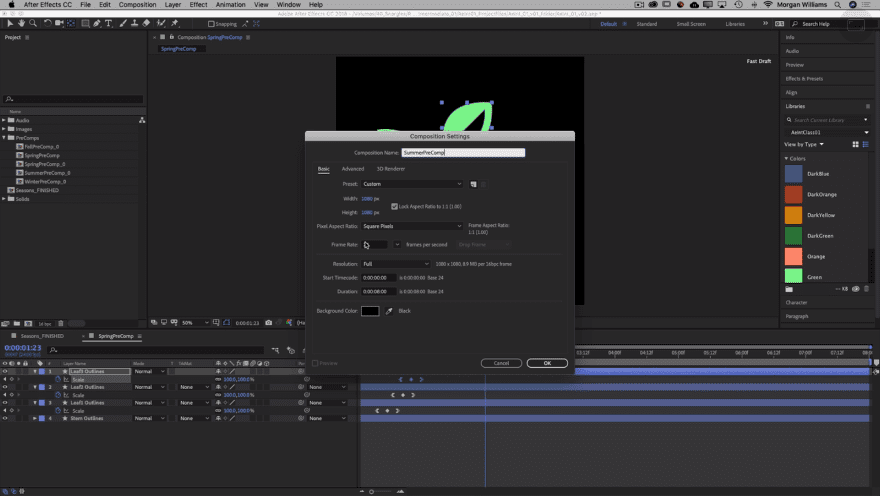Click the OK button
The width and height of the screenshot is (880, 496).
pyautogui.click(x=547, y=363)
